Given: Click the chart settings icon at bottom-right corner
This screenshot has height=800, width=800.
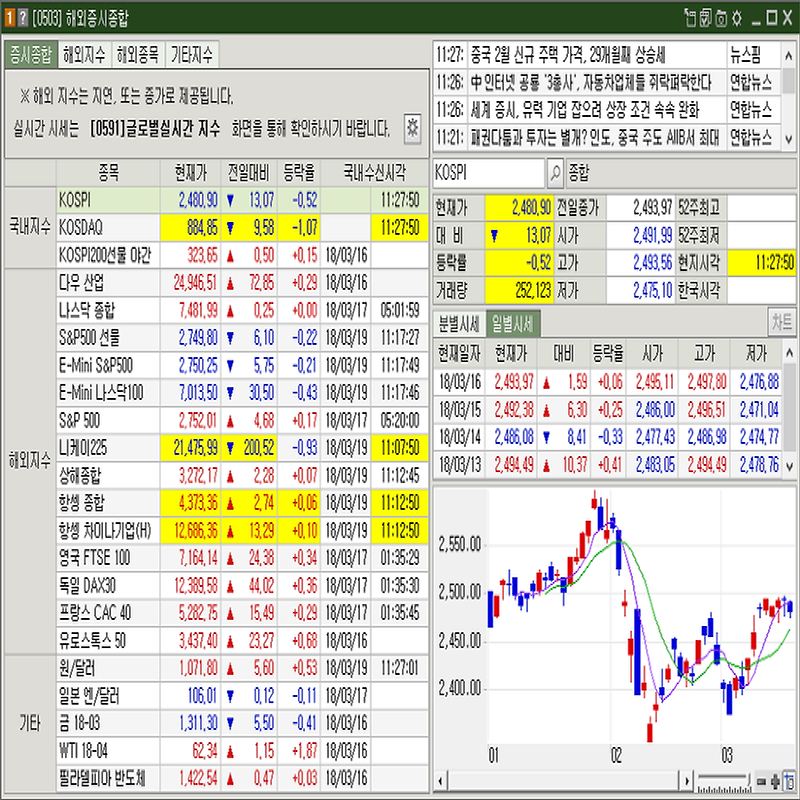Looking at the screenshot, I should point(789,780).
